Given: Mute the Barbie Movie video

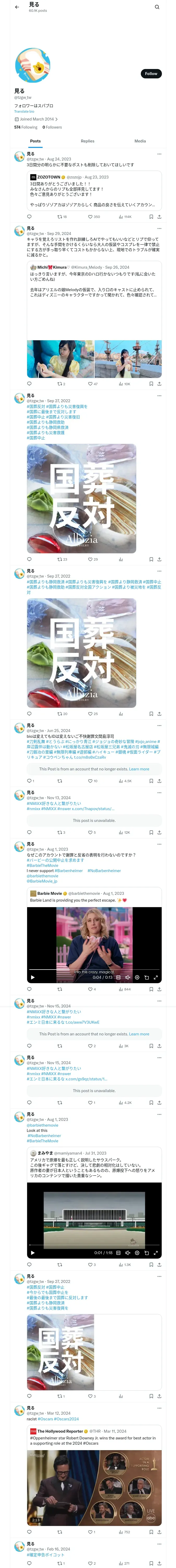Looking at the screenshot, I should [128, 978].
